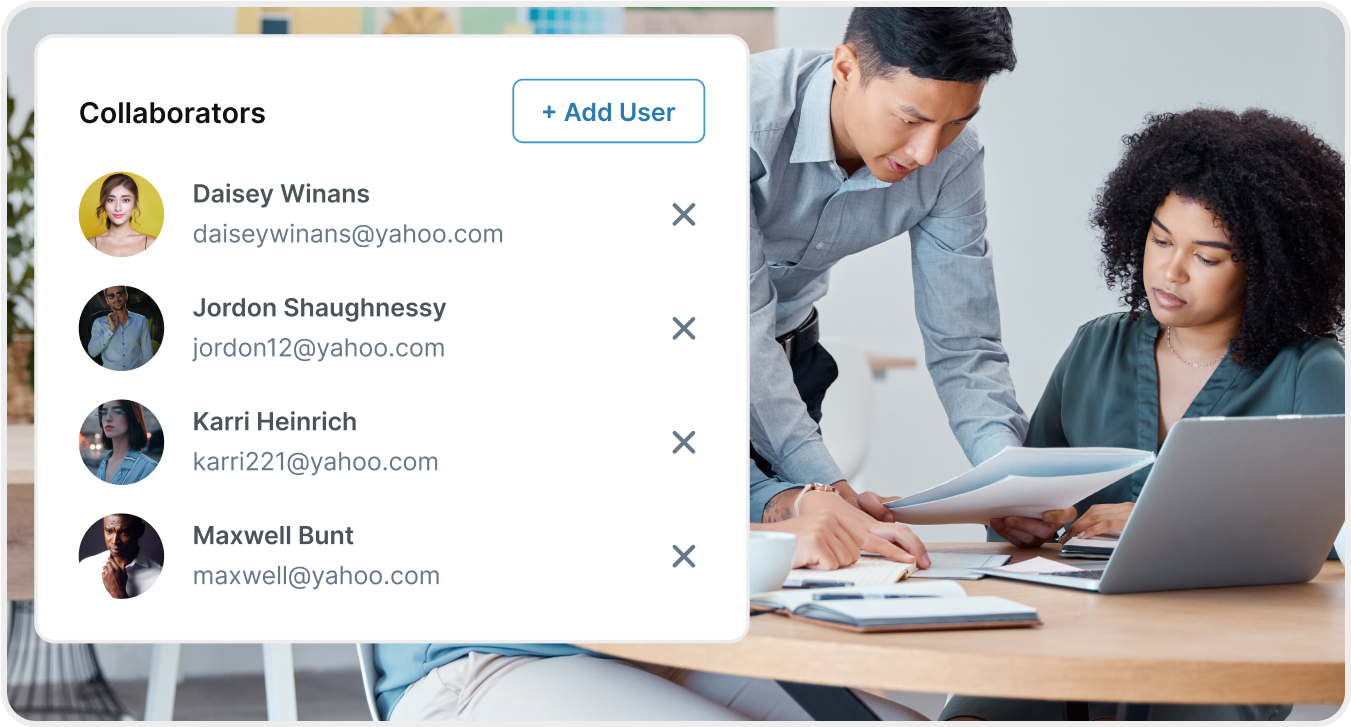Click the Collaborators heading
The width and height of the screenshot is (1351, 727).
pyautogui.click(x=172, y=113)
